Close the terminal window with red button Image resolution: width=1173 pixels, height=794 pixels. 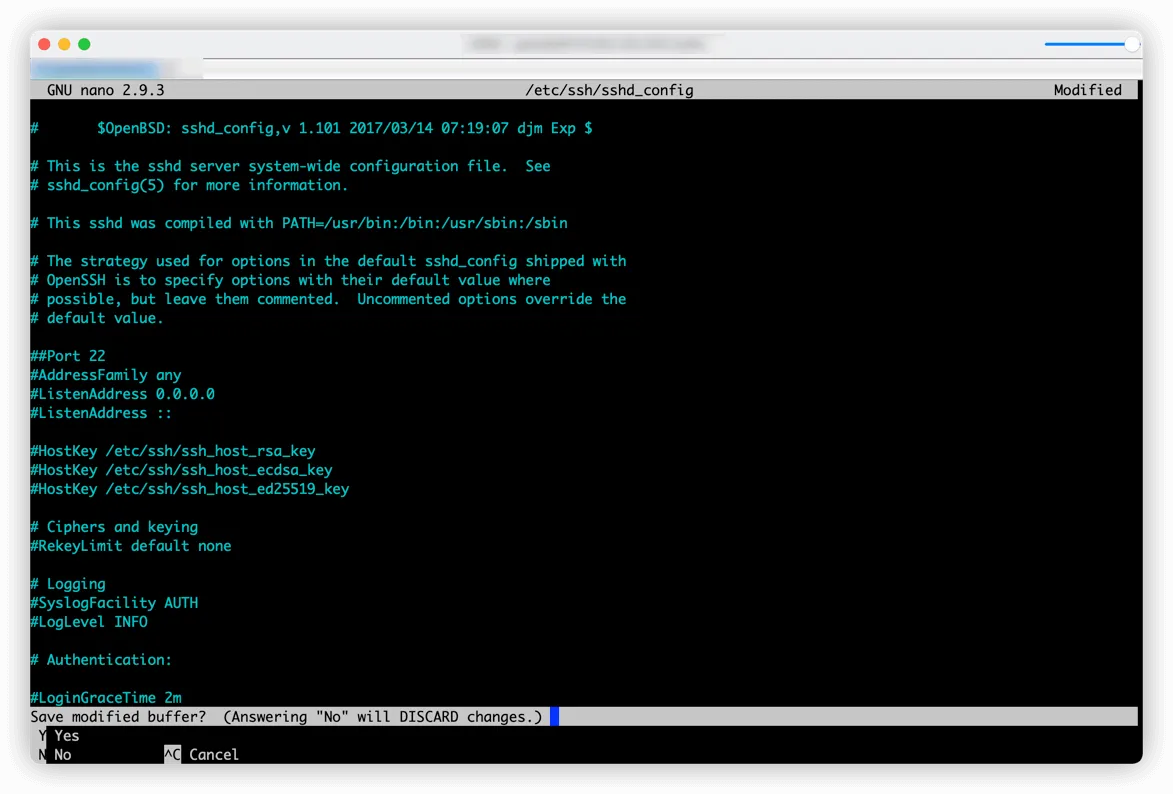point(44,44)
